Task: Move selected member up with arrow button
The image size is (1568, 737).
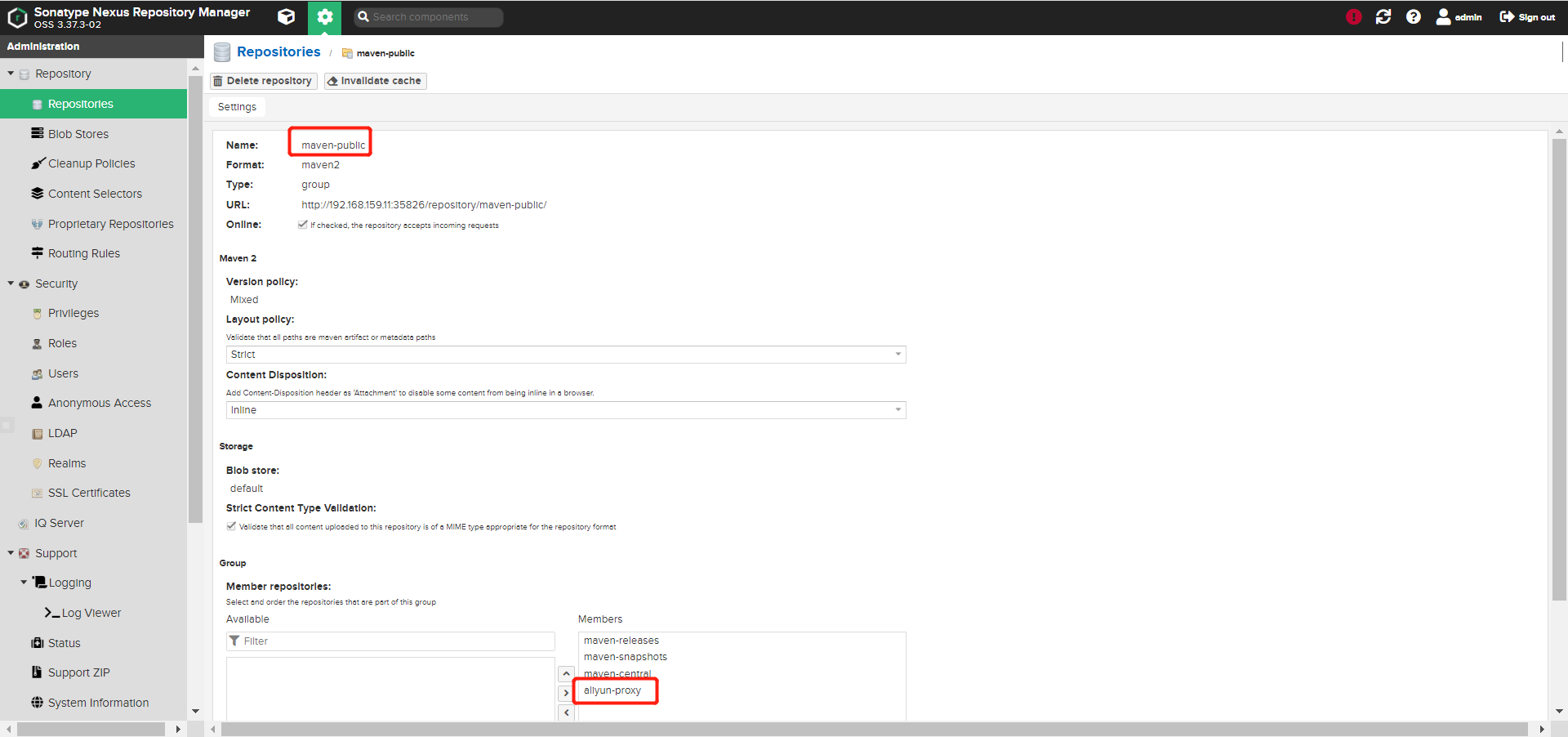Action: 566,674
